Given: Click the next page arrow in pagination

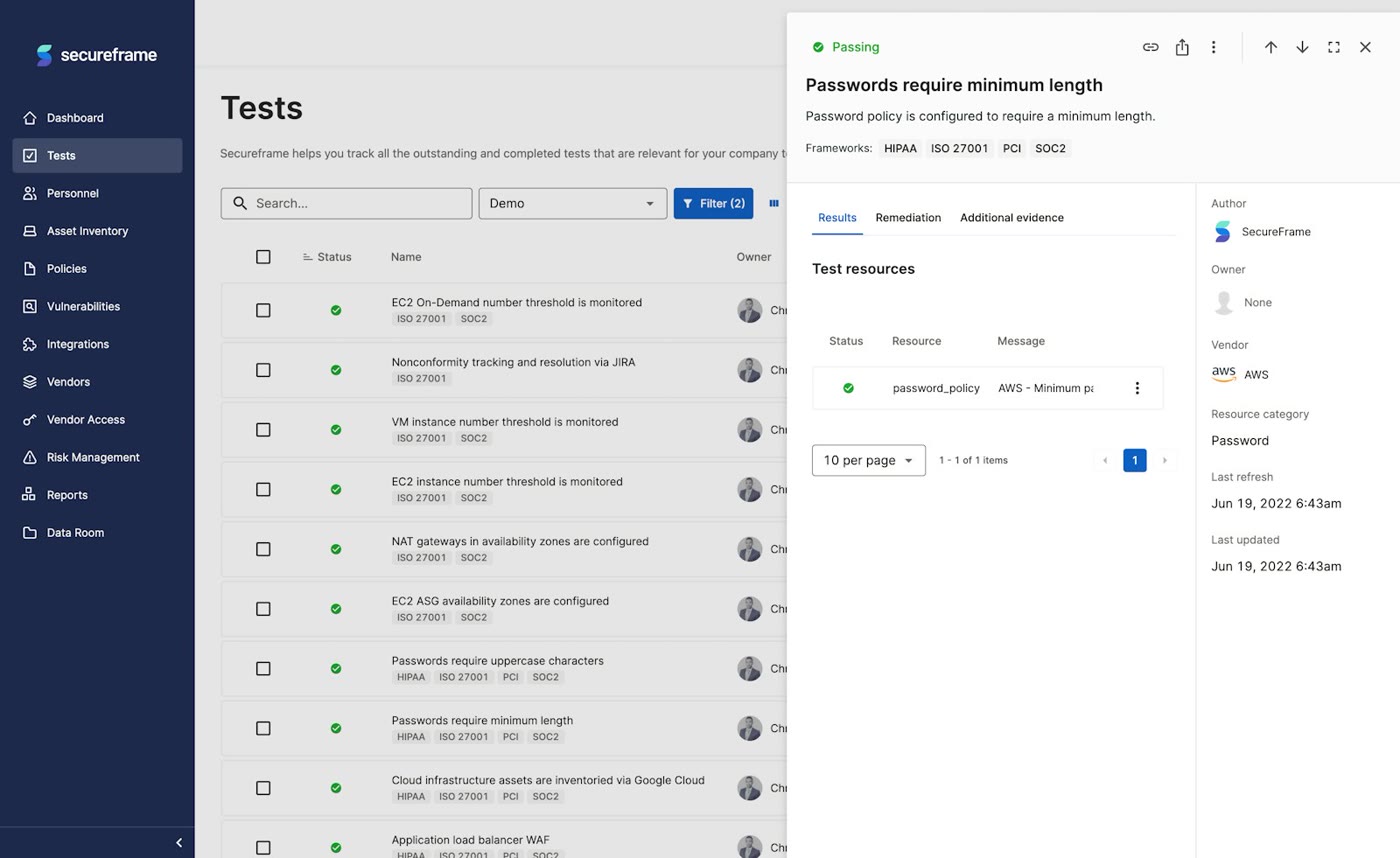Looking at the screenshot, I should 1165,460.
